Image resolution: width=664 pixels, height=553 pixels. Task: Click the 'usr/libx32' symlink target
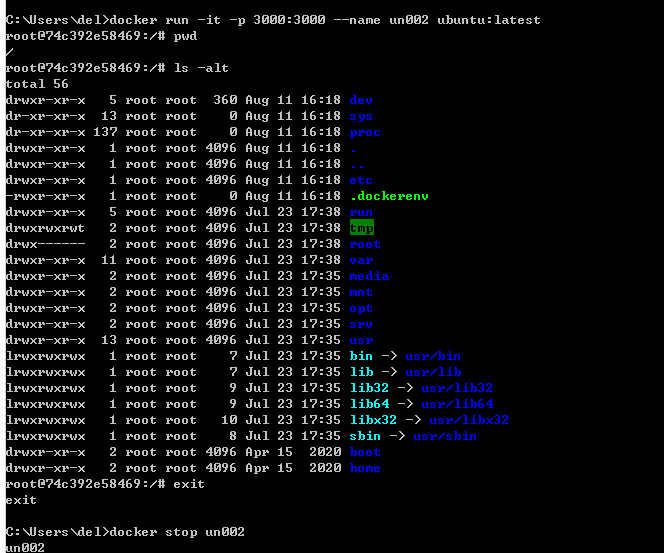coord(469,420)
